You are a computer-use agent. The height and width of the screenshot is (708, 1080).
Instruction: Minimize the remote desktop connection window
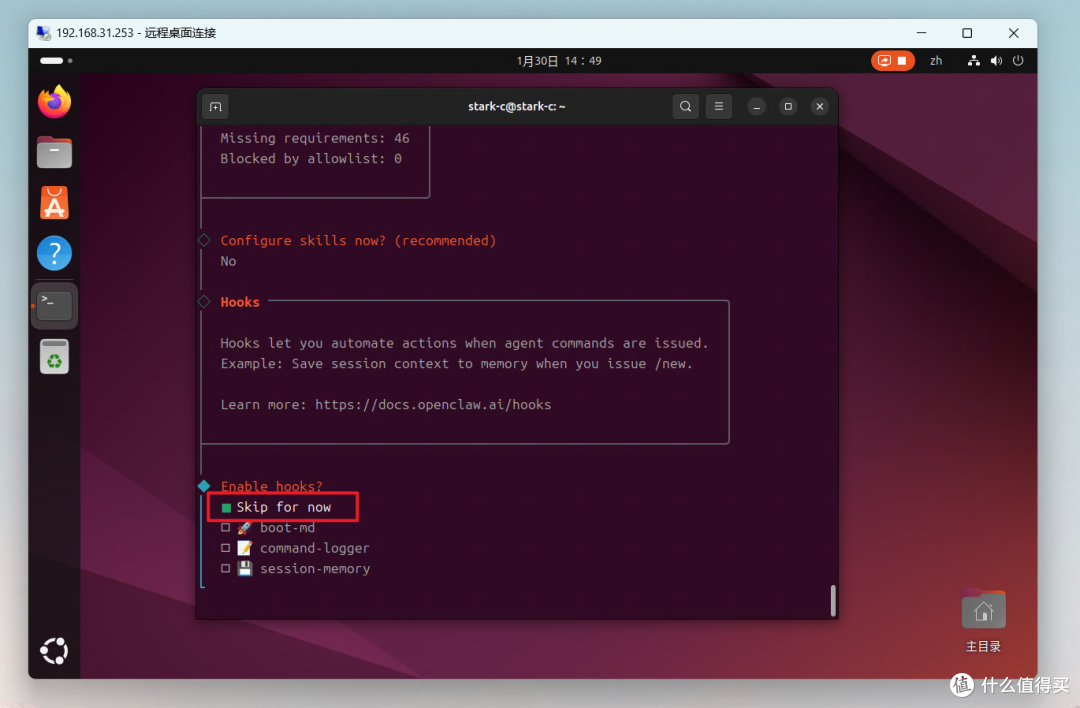(x=922, y=33)
